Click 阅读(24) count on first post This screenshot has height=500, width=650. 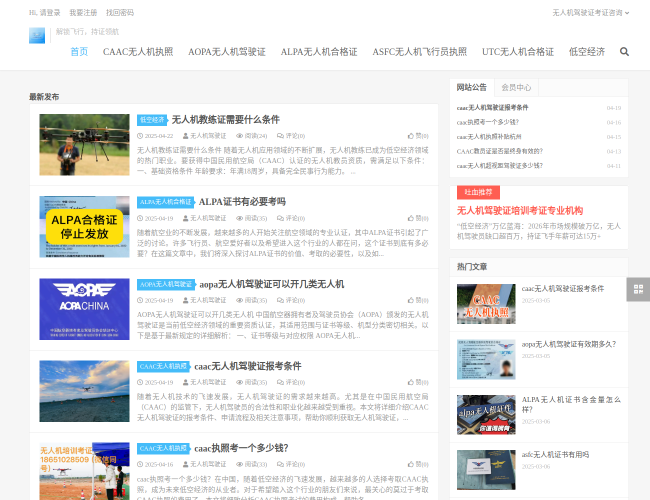coord(252,136)
